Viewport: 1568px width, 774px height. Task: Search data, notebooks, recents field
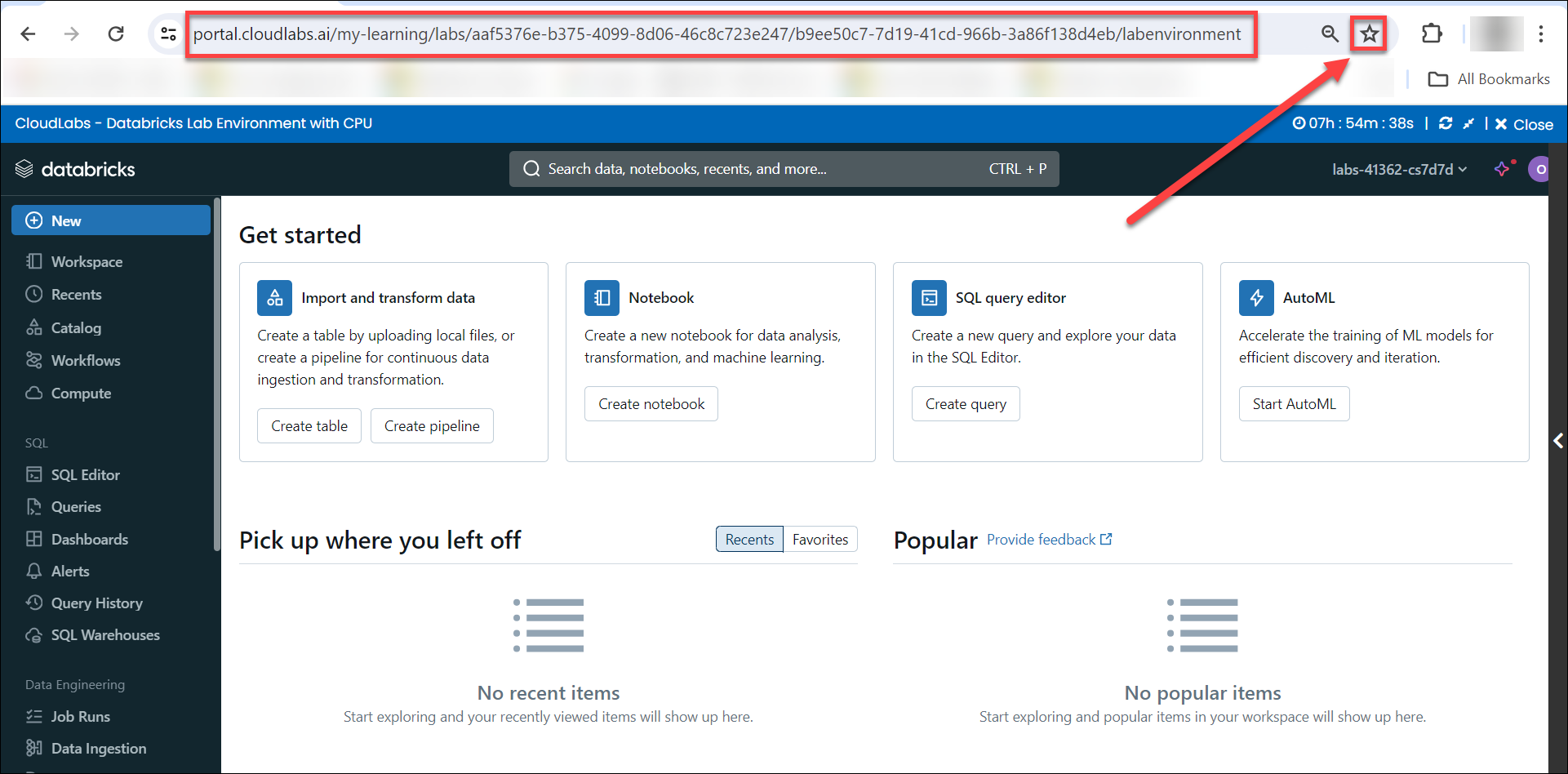[x=784, y=169]
